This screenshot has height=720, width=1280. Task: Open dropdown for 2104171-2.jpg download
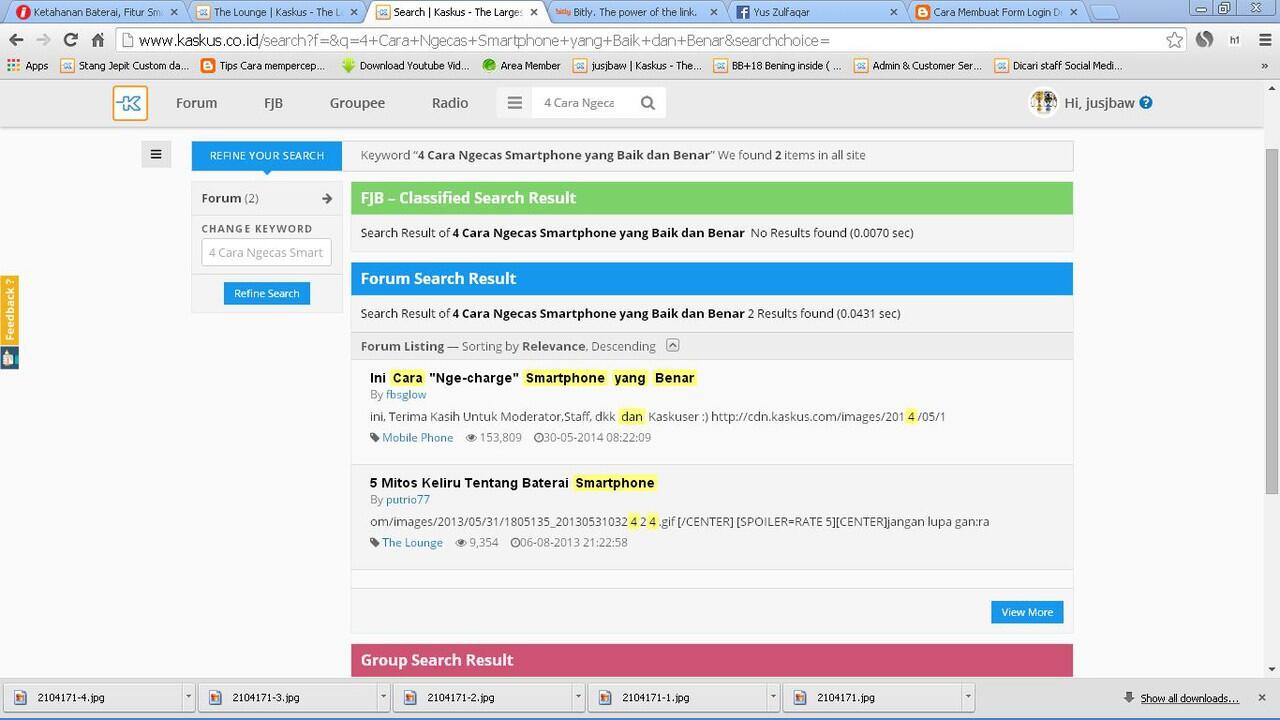pyautogui.click(x=578, y=697)
